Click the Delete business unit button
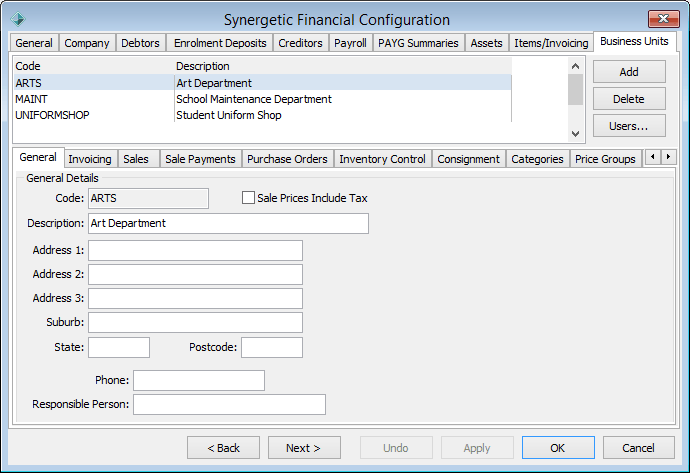The width and height of the screenshot is (690, 473). [629, 99]
